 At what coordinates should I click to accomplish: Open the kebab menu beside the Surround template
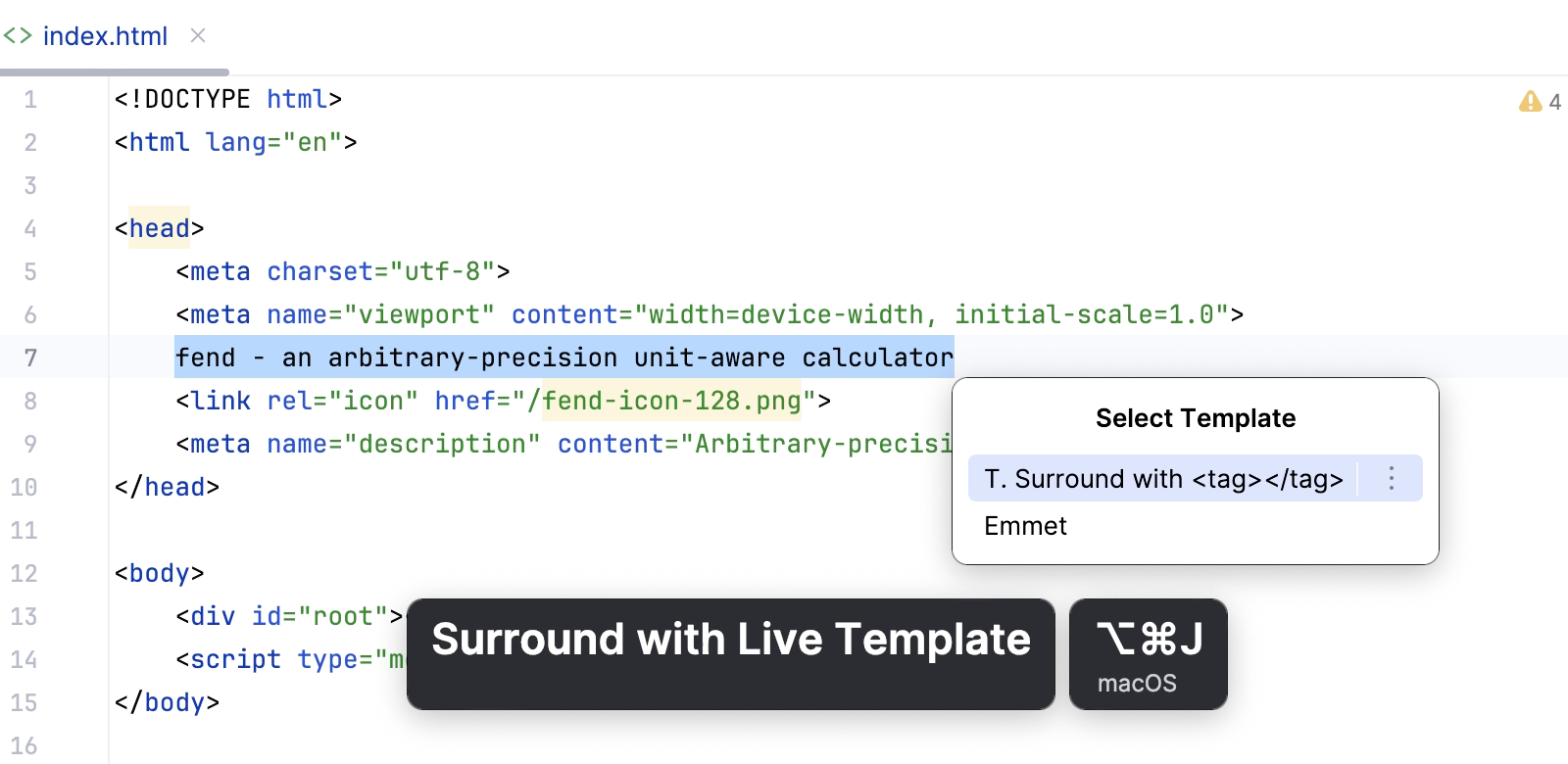[1391, 479]
